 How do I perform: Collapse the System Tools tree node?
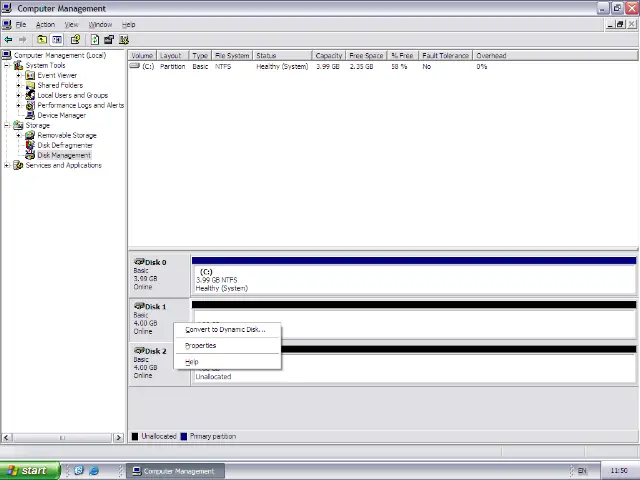pyautogui.click(x=7, y=65)
